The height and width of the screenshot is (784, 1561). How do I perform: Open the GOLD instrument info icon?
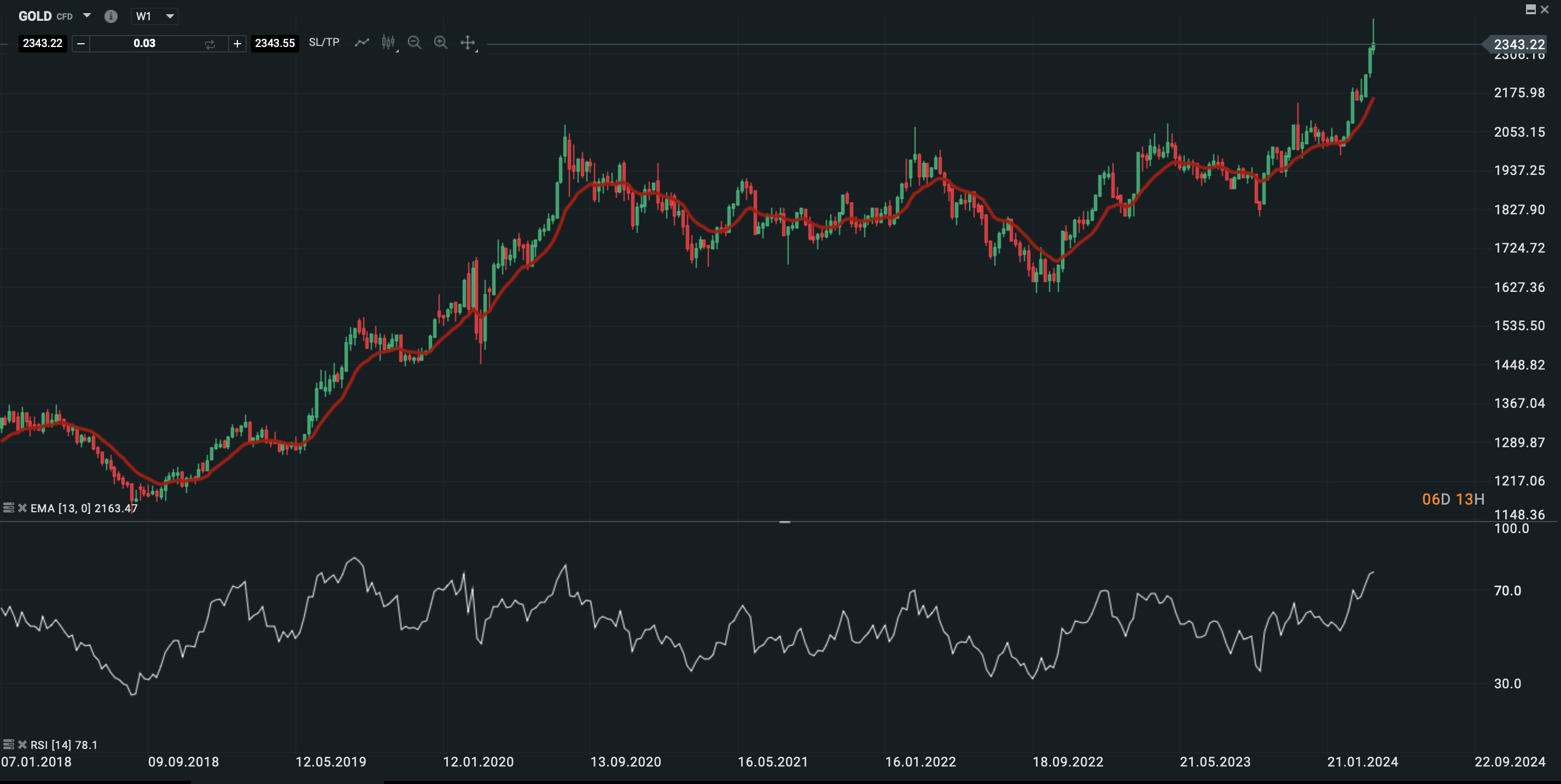coord(110,16)
